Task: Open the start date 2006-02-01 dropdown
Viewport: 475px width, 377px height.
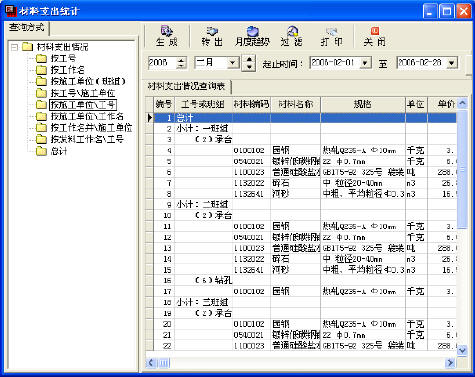Action: tap(365, 63)
